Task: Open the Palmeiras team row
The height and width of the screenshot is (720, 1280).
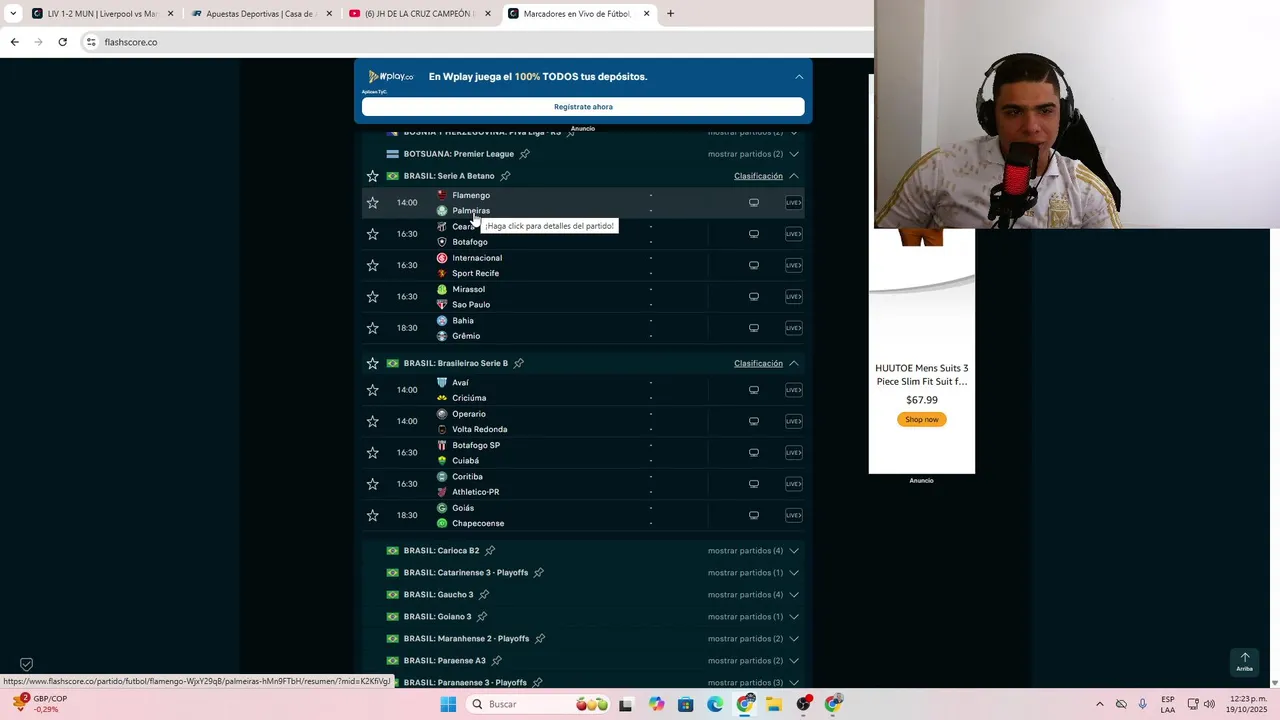Action: [x=471, y=211]
